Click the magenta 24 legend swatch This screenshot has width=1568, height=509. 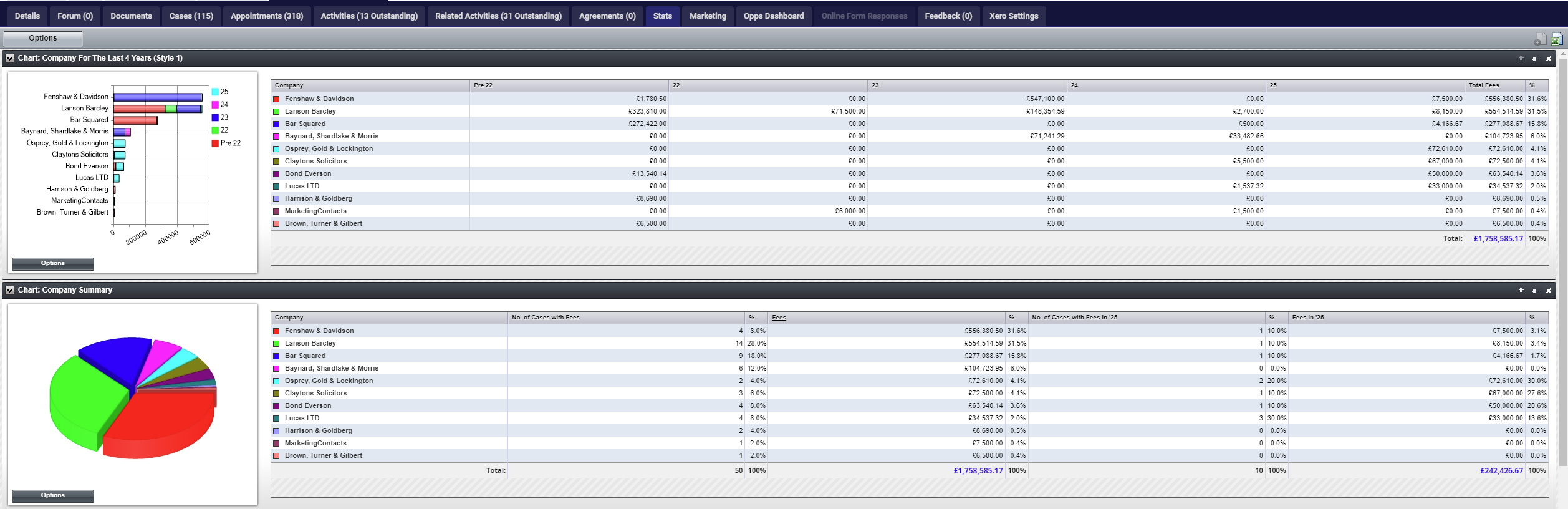point(215,105)
